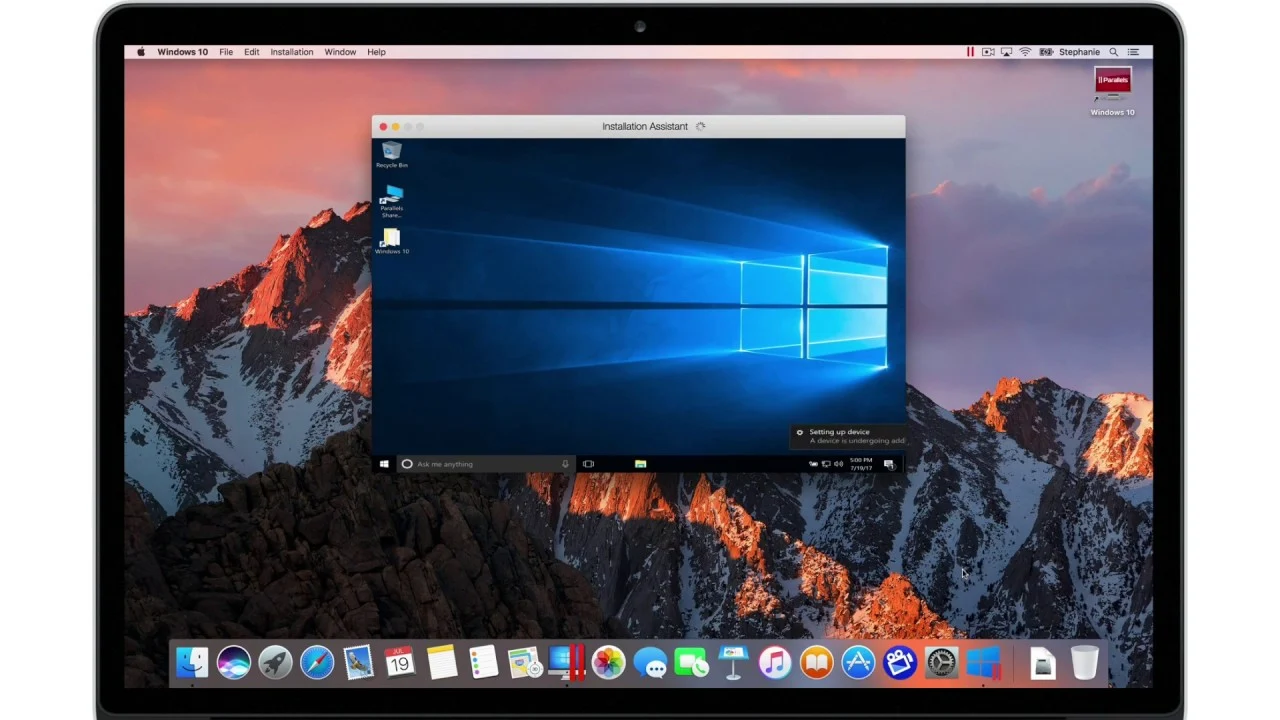The height and width of the screenshot is (720, 1280).
Task: Select the Parallels Windows 10 desktop icon
Action: click(x=1112, y=90)
